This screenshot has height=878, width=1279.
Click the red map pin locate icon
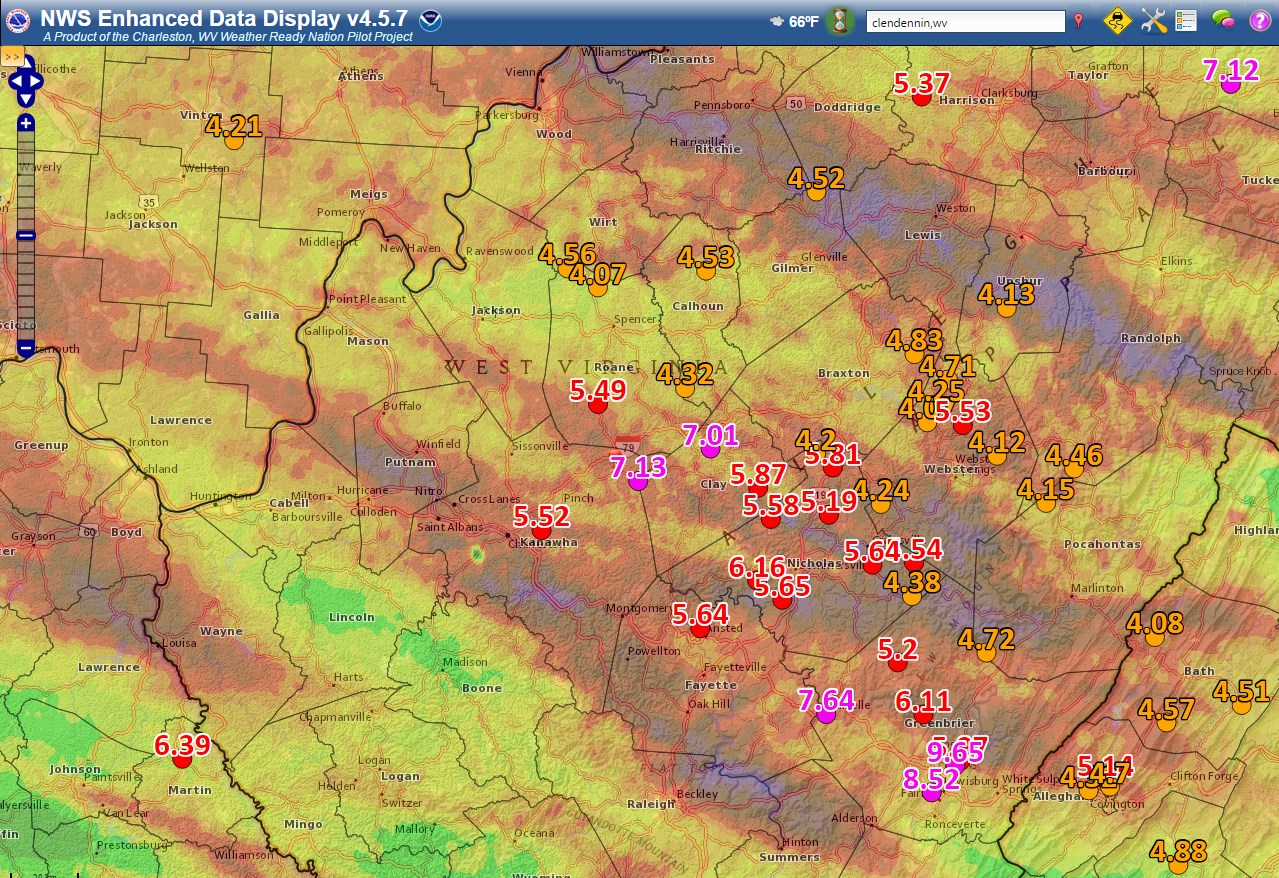(x=1079, y=21)
